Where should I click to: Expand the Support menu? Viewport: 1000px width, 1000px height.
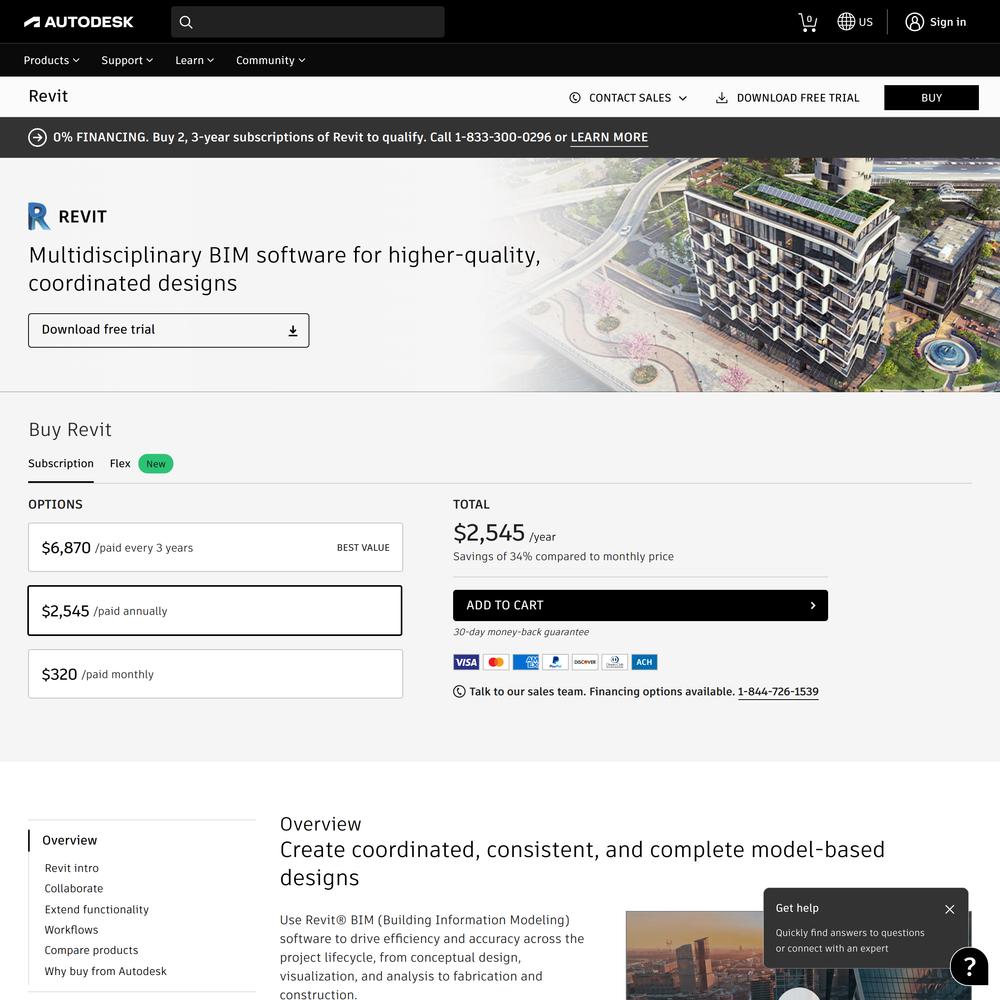pos(127,61)
